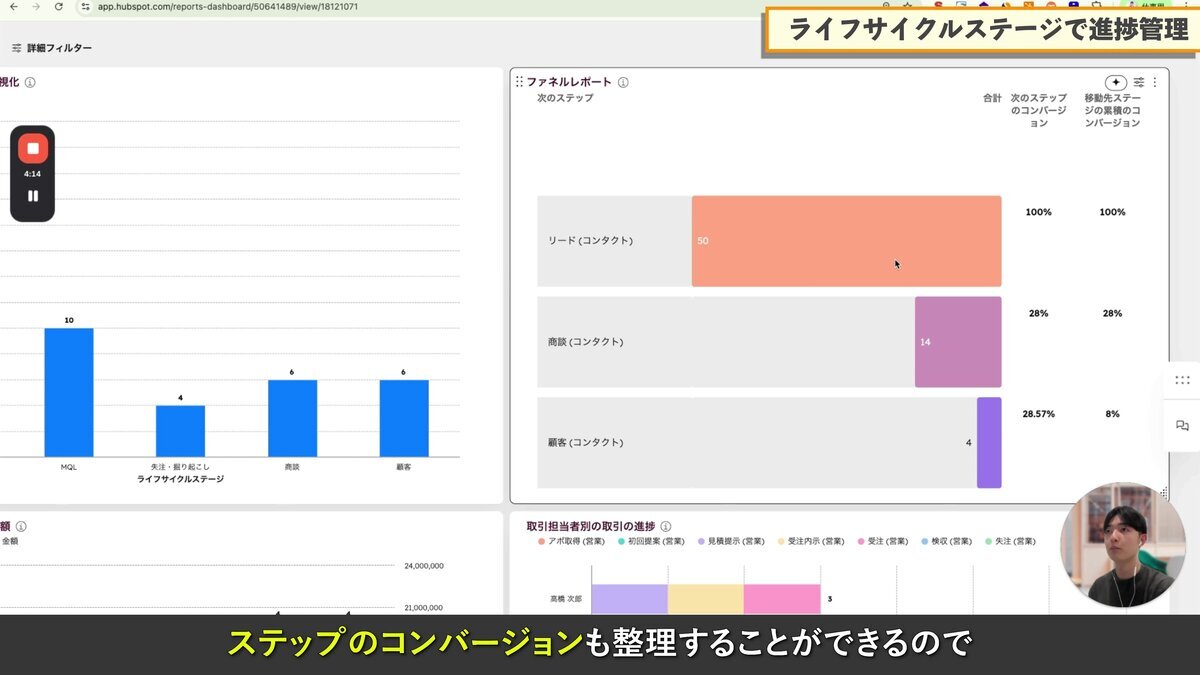Click the 詳細フィルター filter icon
The width and height of the screenshot is (1200, 675).
[x=14, y=46]
